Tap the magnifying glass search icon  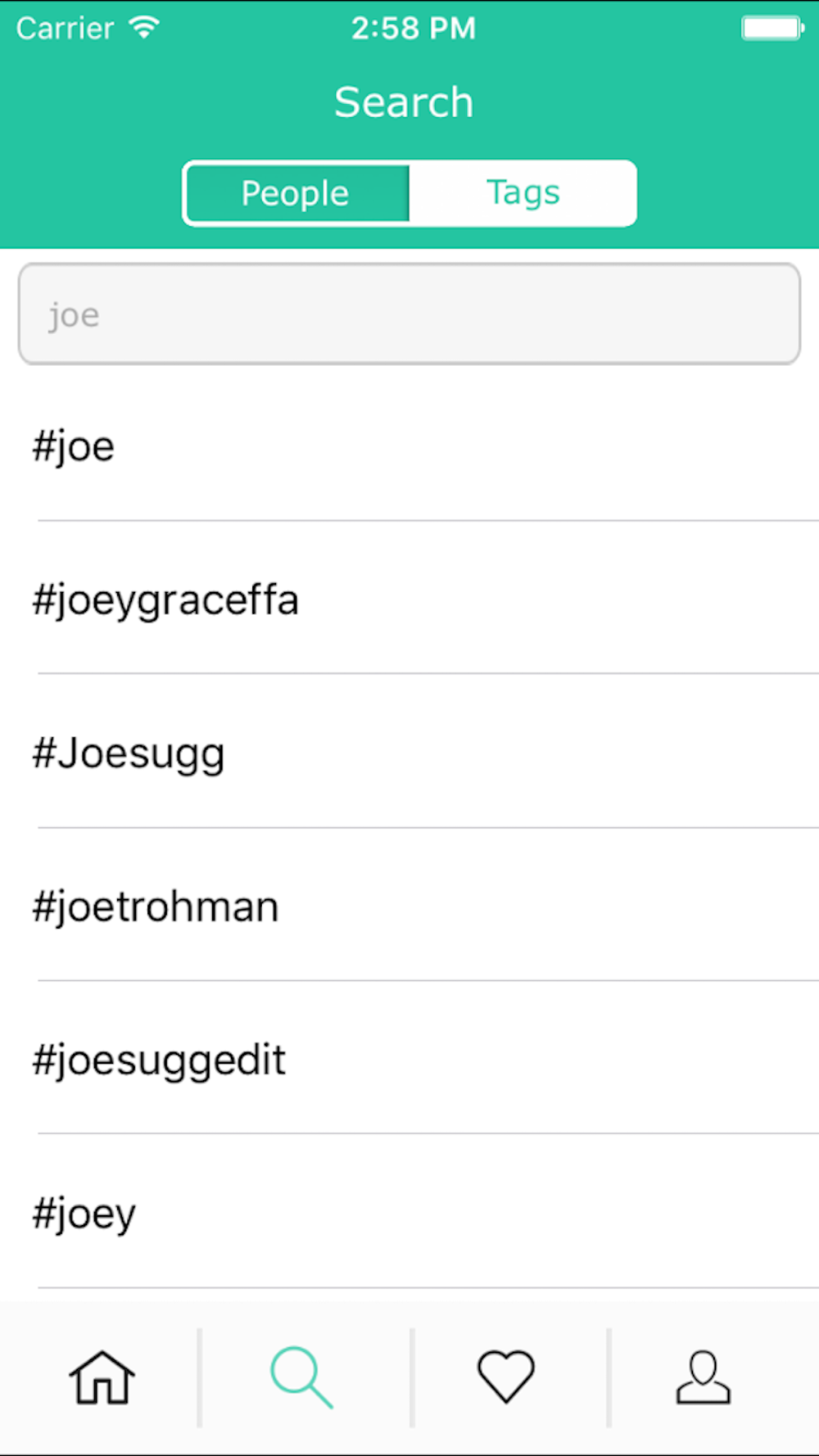[301, 1377]
